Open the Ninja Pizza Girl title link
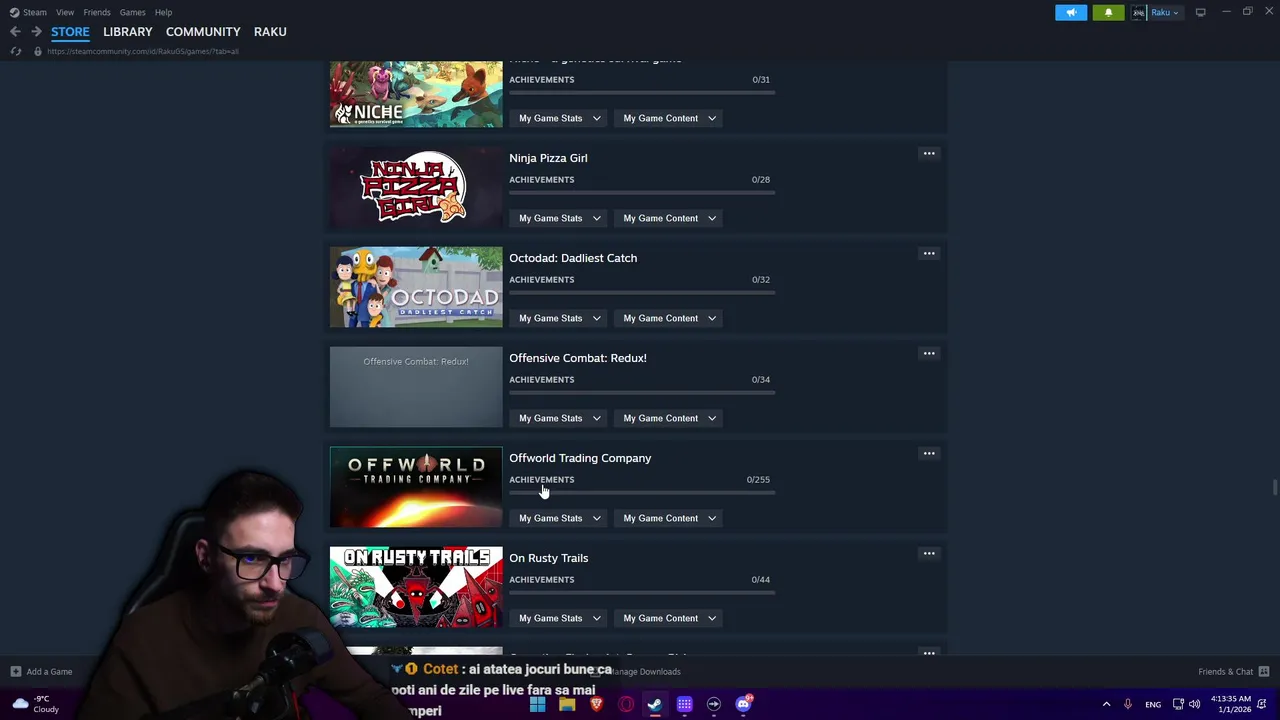The width and height of the screenshot is (1280, 720). 548,158
